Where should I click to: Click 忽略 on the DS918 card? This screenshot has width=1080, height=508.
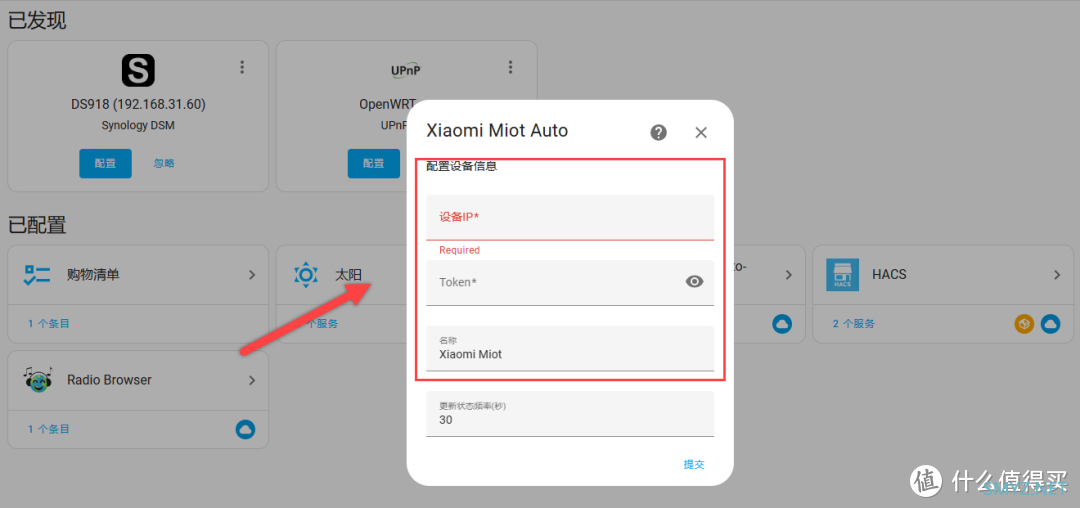[164, 163]
